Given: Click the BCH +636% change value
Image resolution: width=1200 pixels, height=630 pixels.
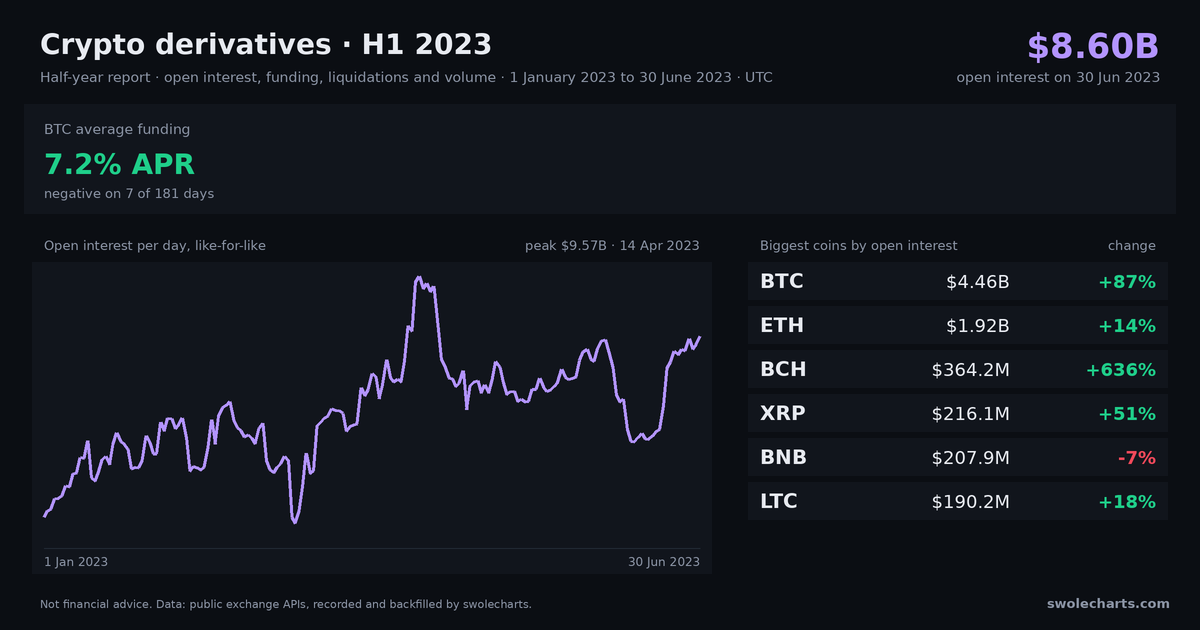Looking at the screenshot, I should (x=1121, y=369).
